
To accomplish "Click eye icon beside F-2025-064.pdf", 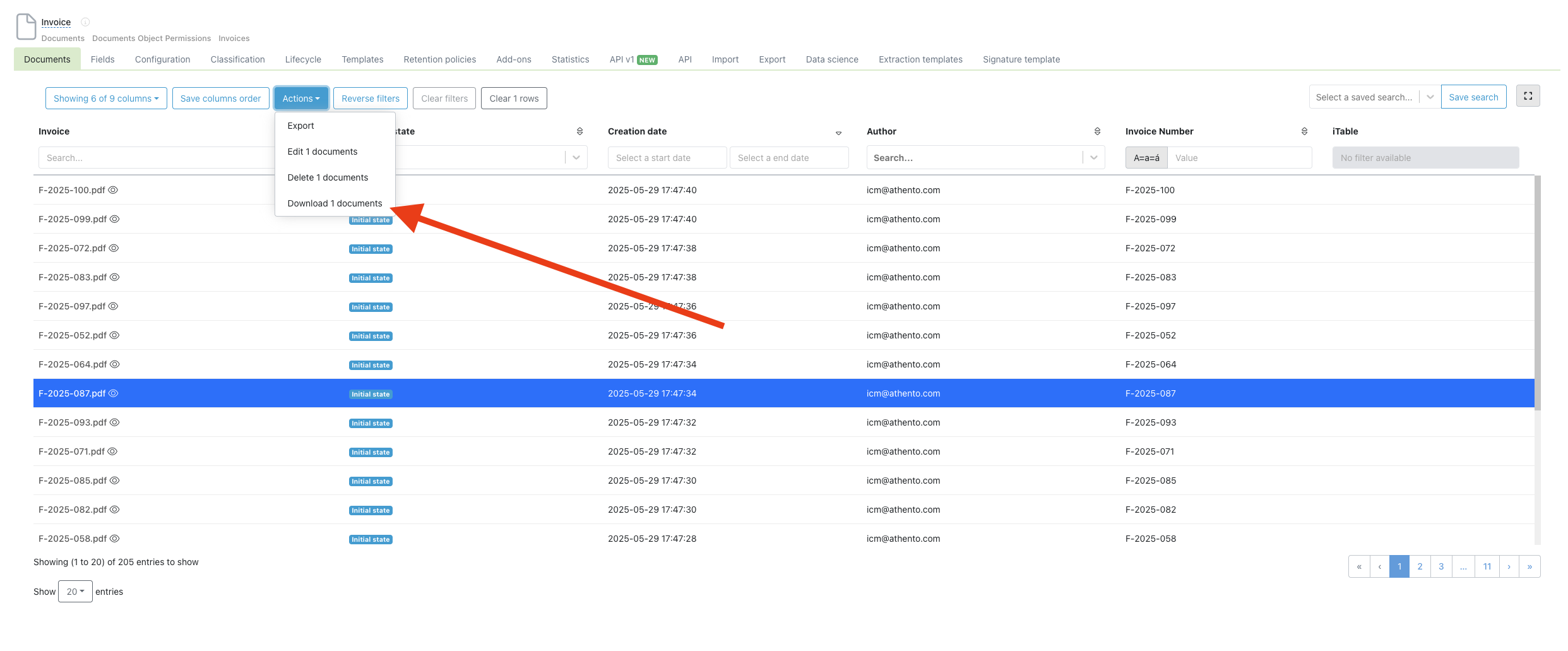I will click(115, 364).
